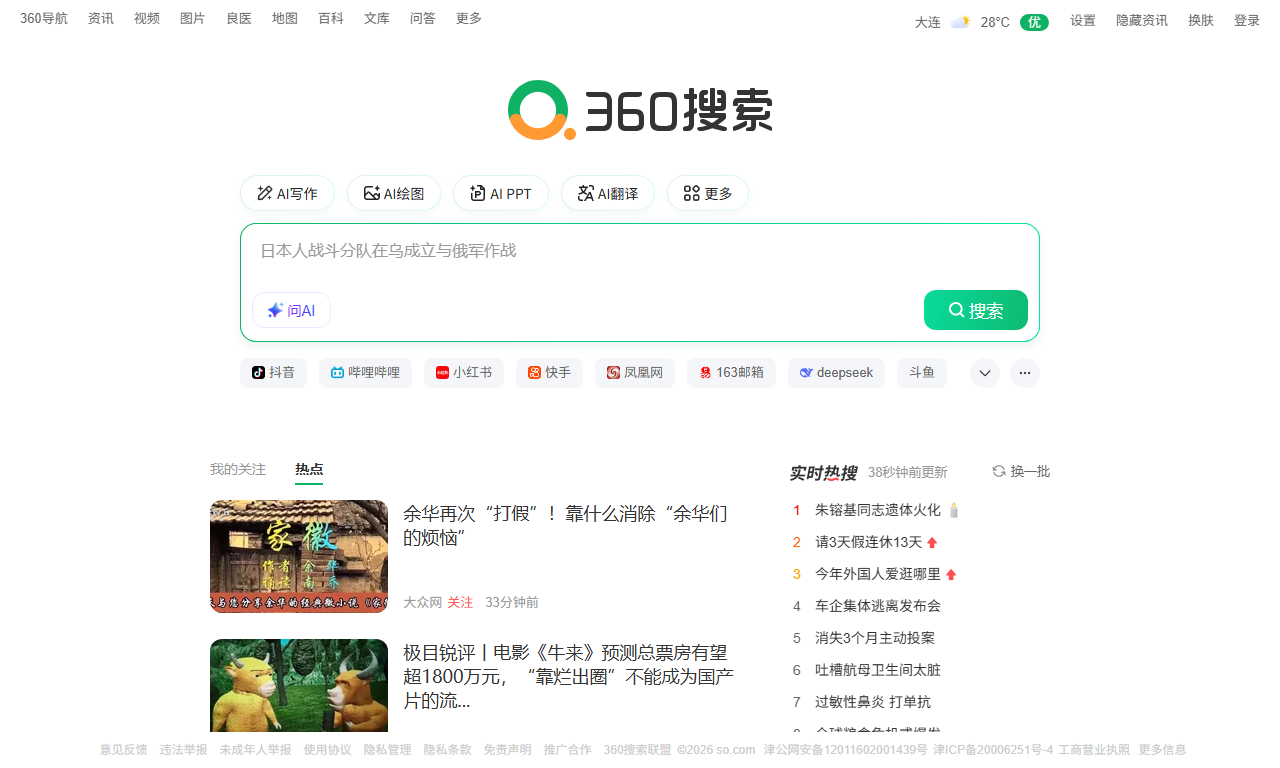This screenshot has width=1280, height=768.
Task: Toggle 隐藏资讯 to hide news
Action: pos(1142,20)
